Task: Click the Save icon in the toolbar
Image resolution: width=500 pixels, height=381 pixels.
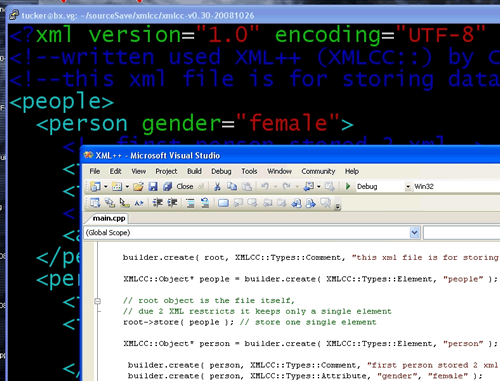Action: pos(153,186)
